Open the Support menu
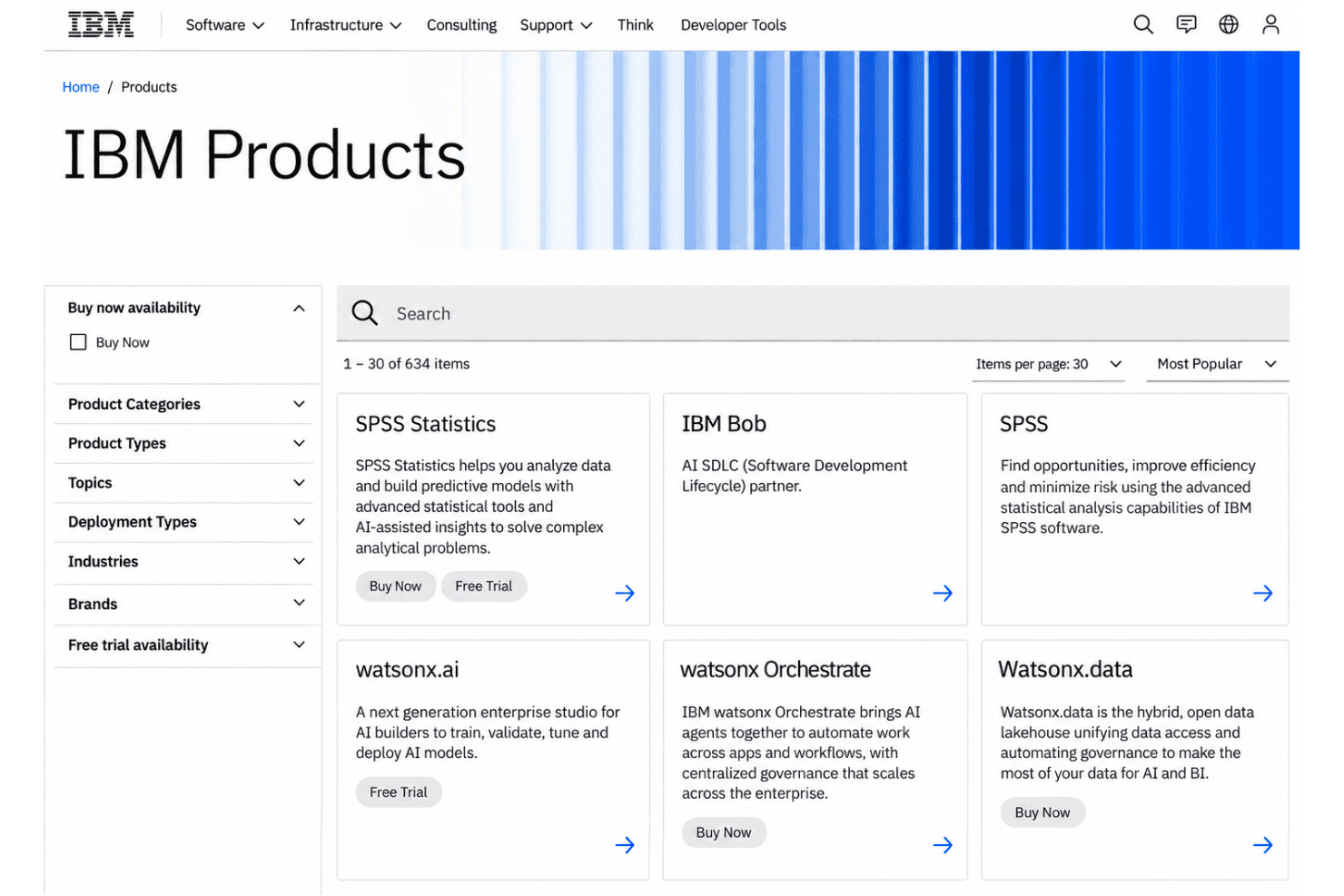Viewport: 1344px width, 896px height. (556, 25)
